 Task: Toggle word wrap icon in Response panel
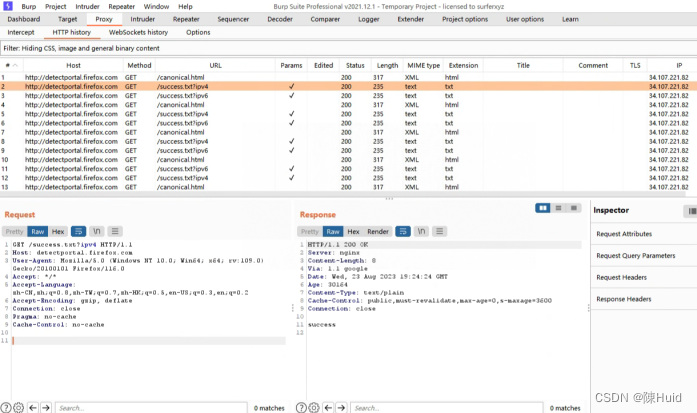[403, 231]
